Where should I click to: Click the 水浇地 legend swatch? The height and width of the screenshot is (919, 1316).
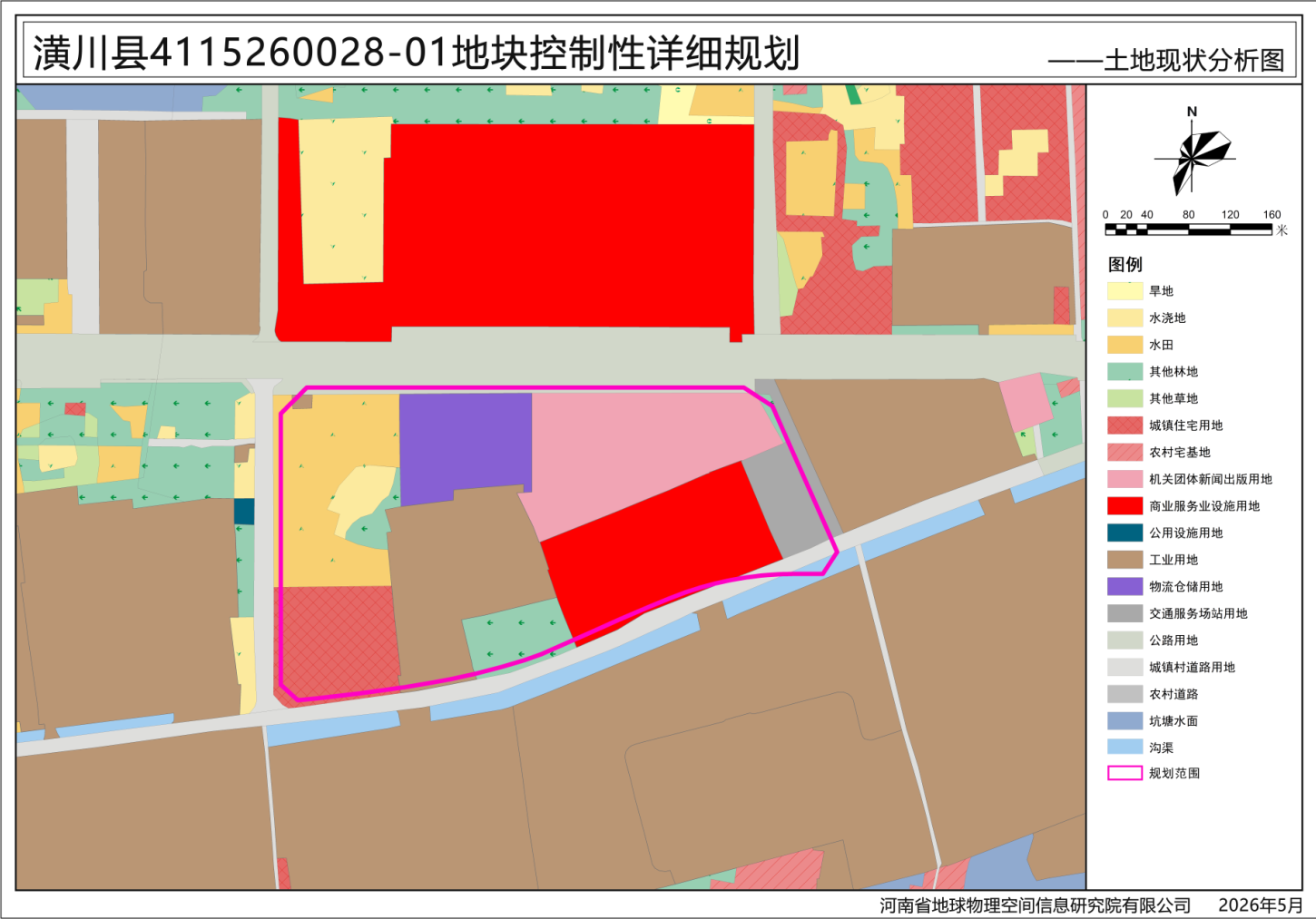pos(1124,318)
